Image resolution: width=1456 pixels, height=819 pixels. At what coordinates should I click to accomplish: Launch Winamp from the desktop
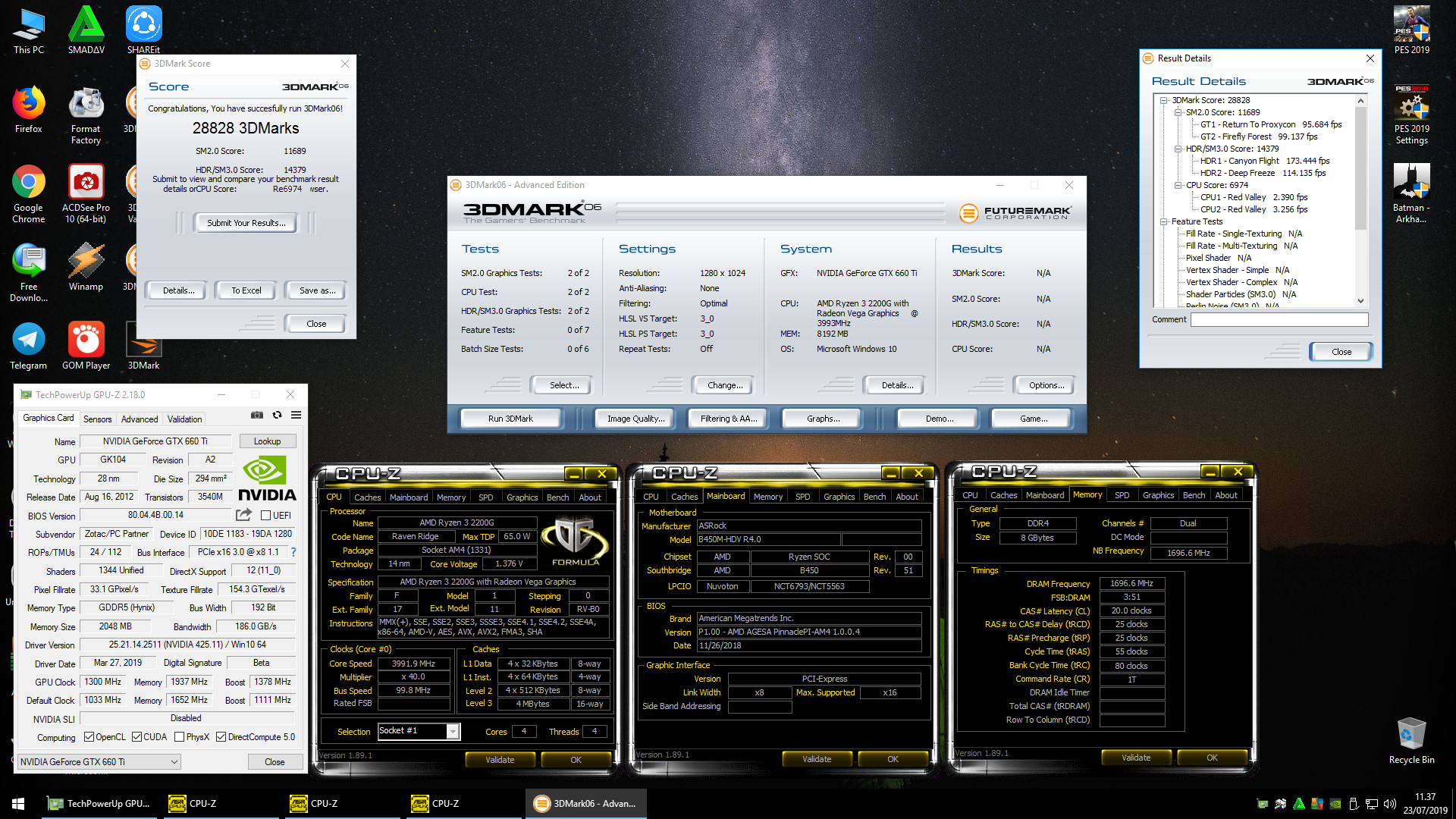click(86, 267)
